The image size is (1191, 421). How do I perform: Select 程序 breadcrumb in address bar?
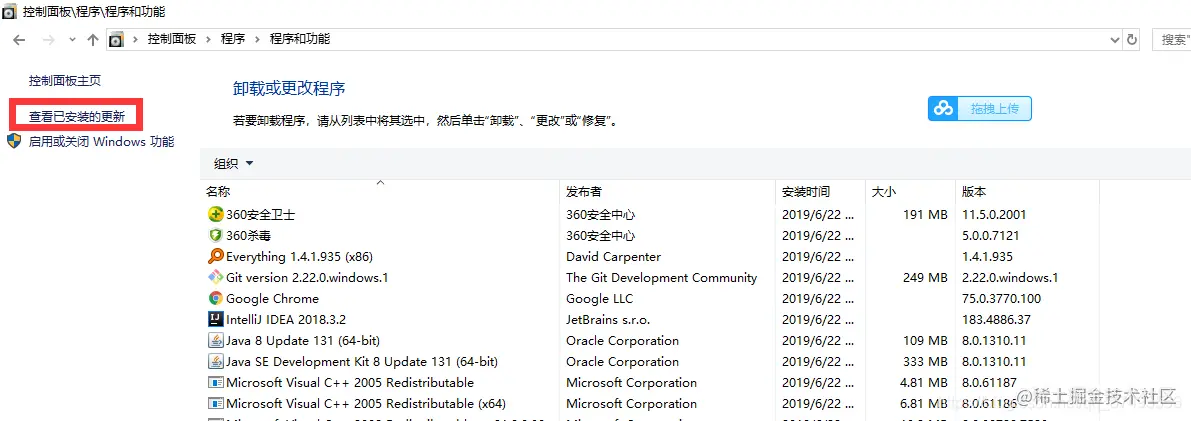tap(233, 39)
